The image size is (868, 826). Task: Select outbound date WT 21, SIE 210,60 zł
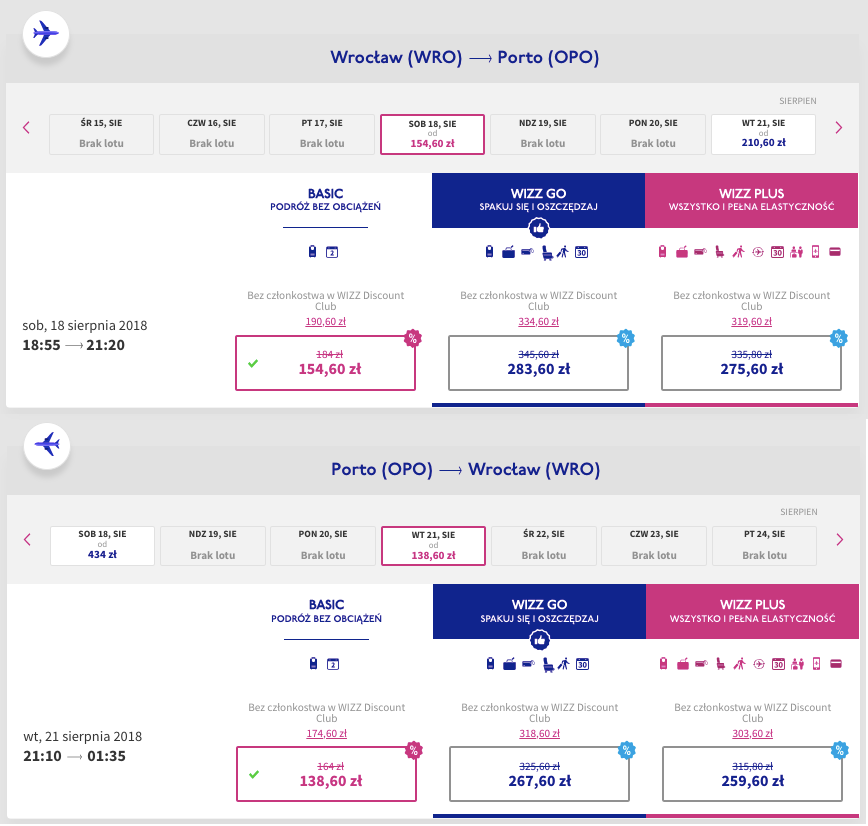click(x=763, y=135)
